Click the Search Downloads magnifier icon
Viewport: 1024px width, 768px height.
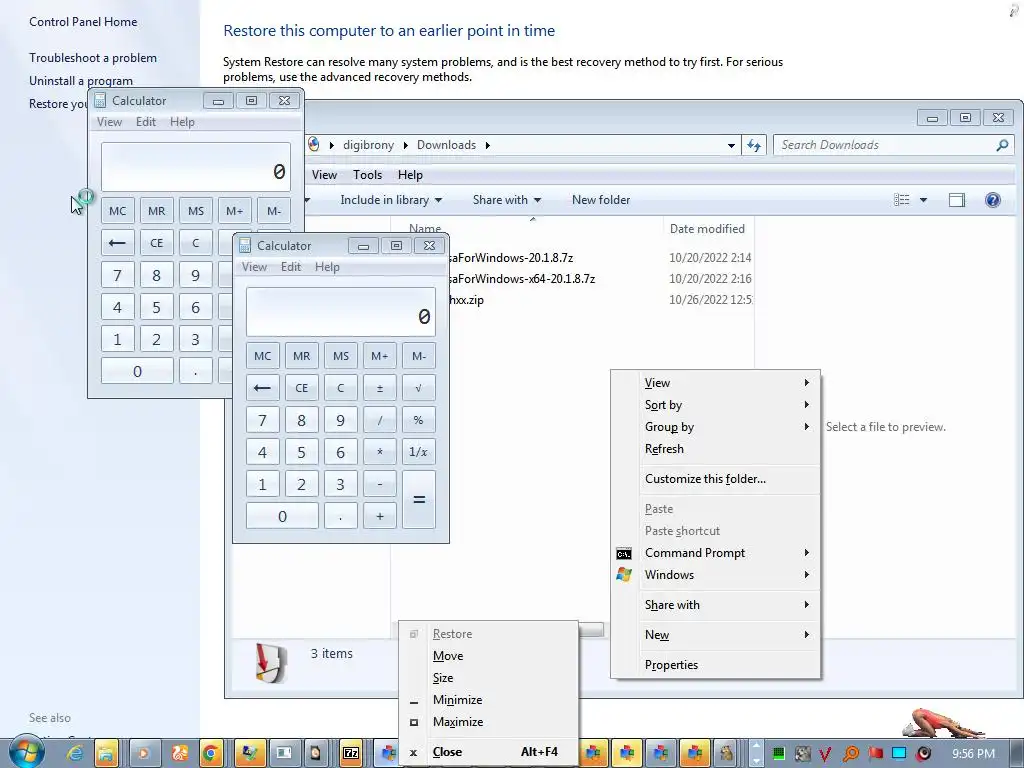(x=1002, y=145)
